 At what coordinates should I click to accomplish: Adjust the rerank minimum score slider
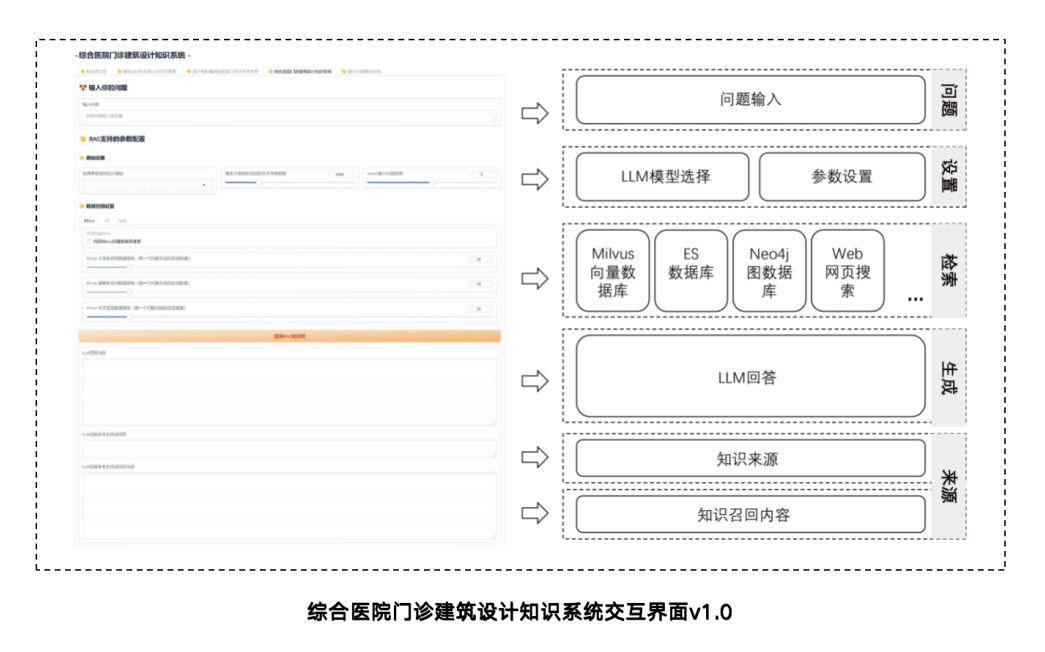pyautogui.click(x=431, y=182)
